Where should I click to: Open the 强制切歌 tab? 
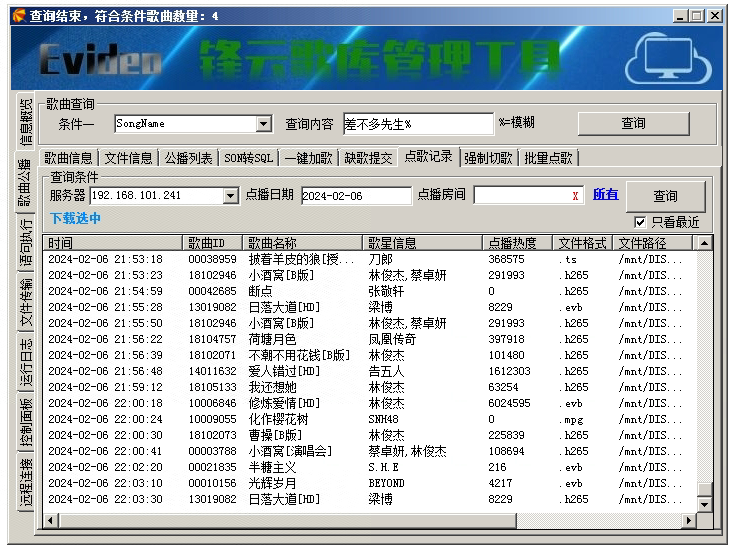pyautogui.click(x=488, y=158)
